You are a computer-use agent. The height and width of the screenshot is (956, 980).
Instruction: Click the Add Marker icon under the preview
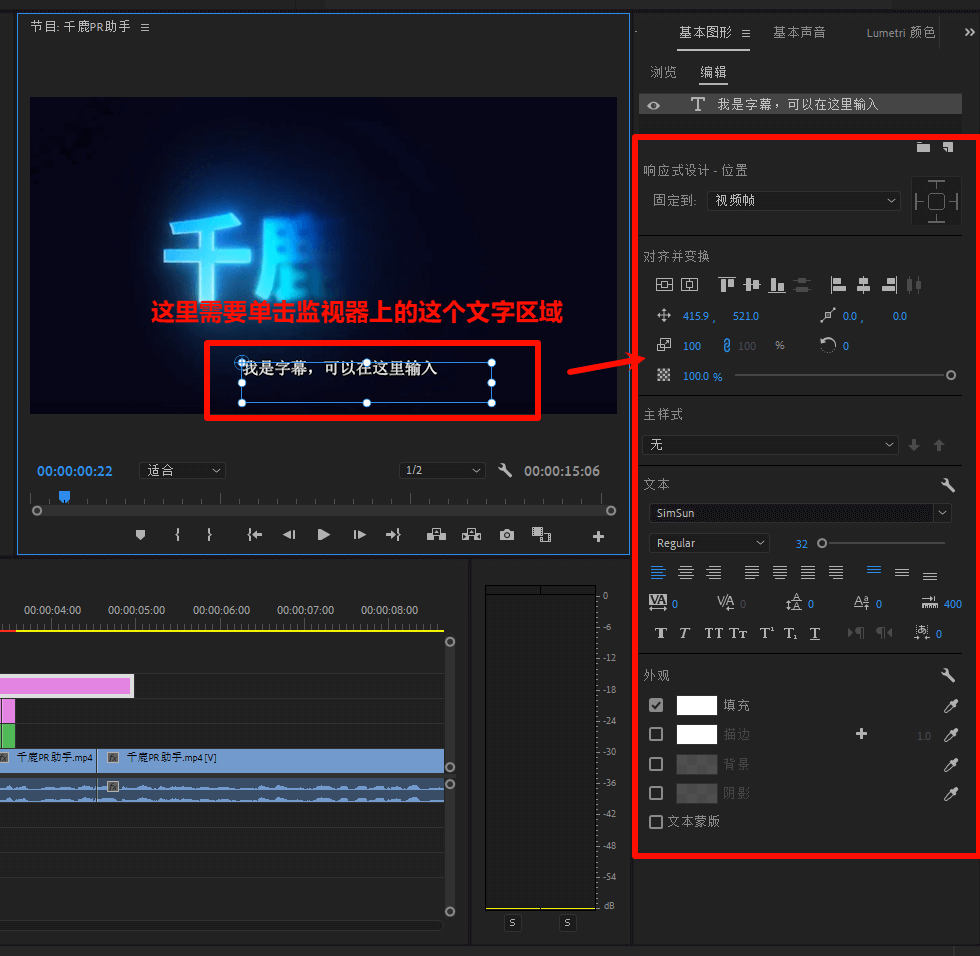140,535
